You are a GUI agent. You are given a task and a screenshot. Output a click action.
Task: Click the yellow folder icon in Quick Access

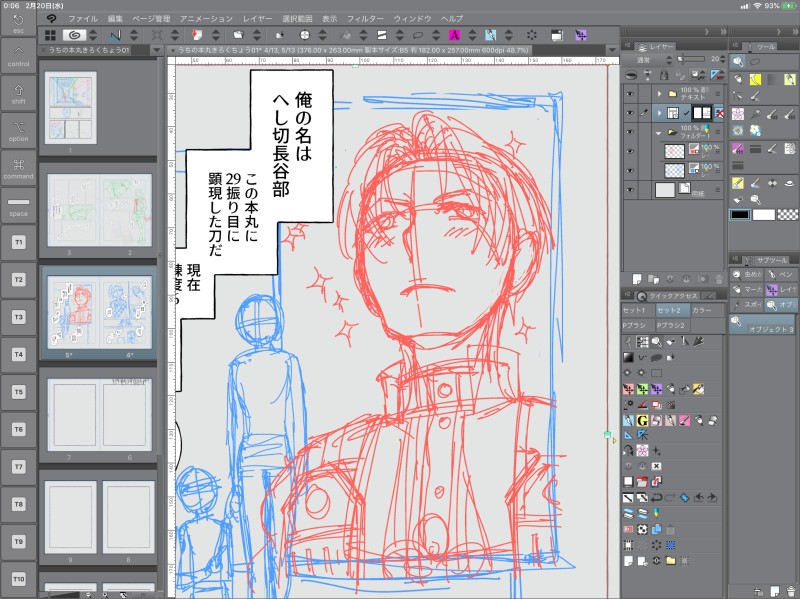tap(670, 560)
